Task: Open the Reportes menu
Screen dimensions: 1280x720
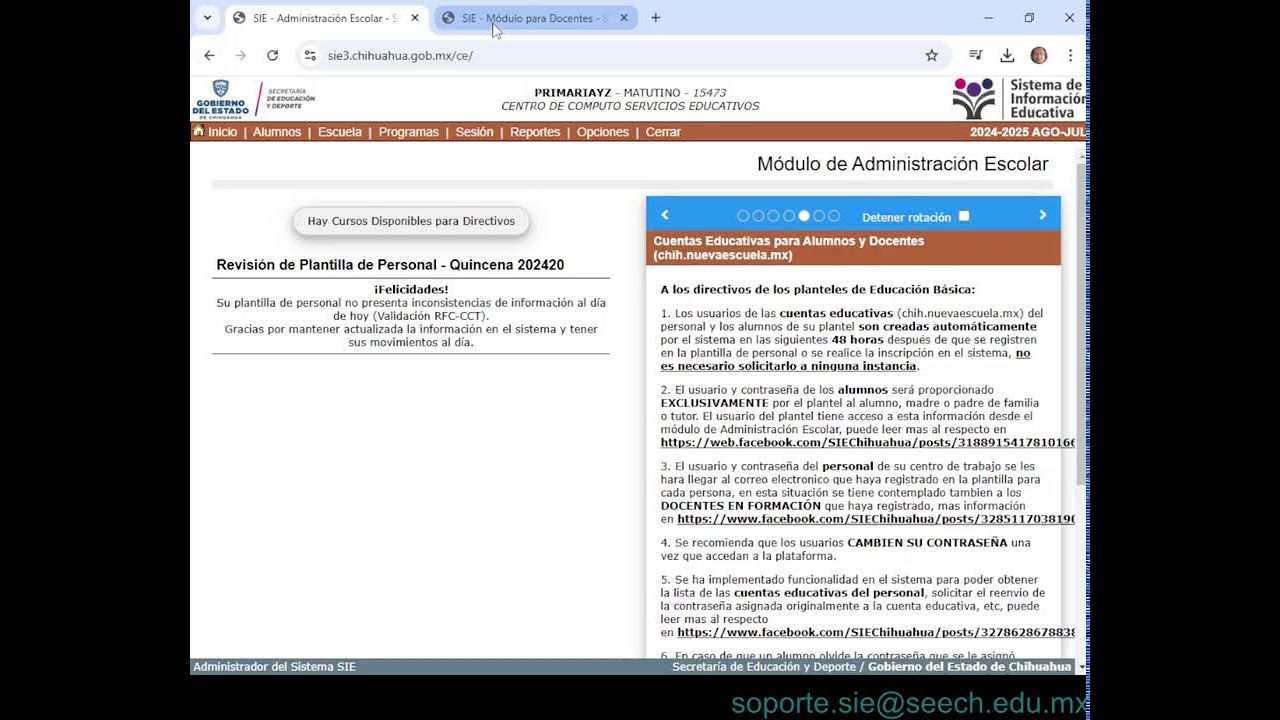Action: (535, 132)
